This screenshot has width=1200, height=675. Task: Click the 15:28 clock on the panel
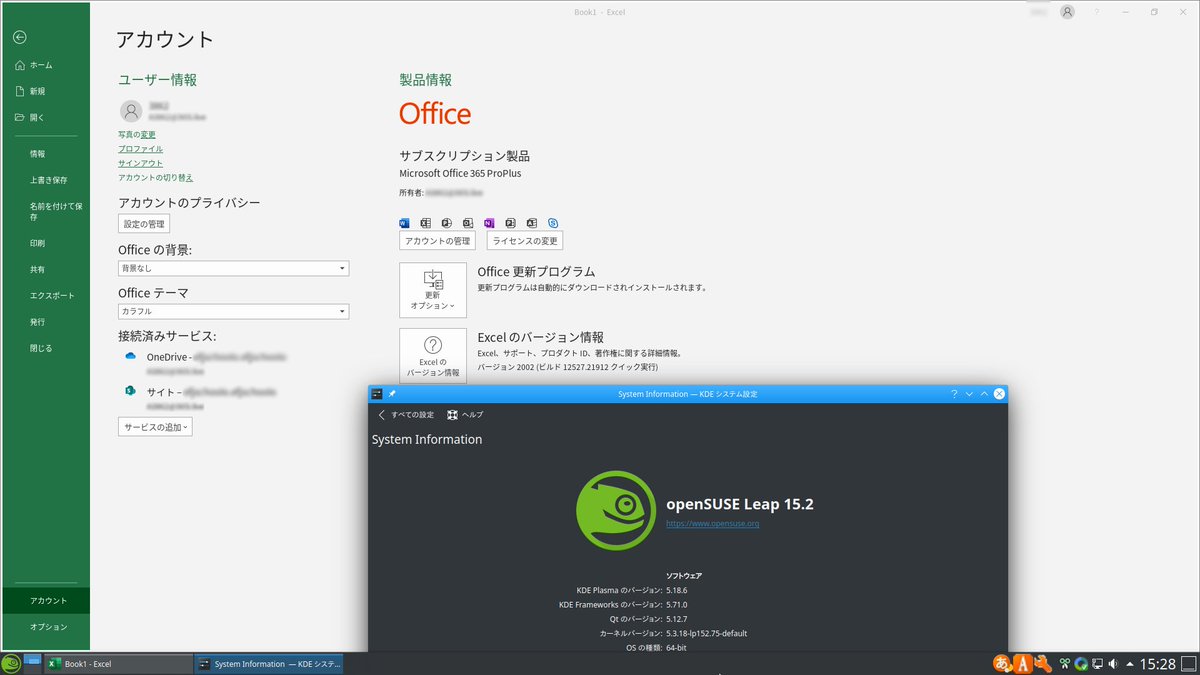click(x=1158, y=664)
